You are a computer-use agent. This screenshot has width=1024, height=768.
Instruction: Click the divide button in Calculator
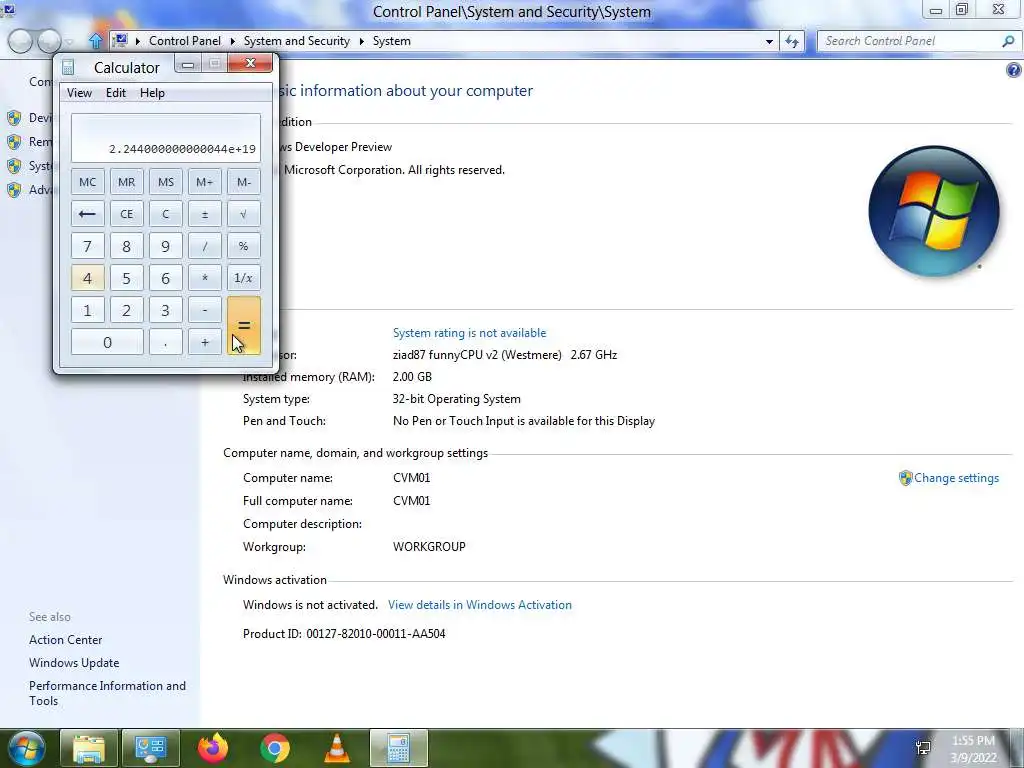tap(204, 246)
